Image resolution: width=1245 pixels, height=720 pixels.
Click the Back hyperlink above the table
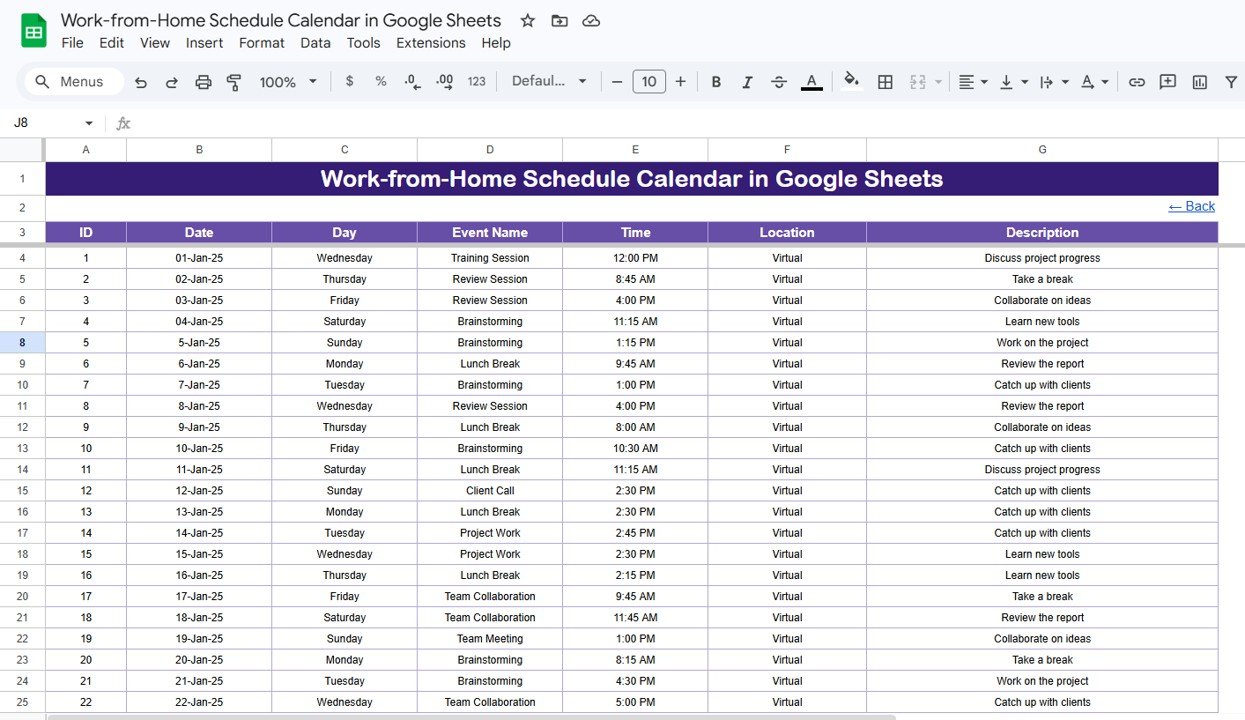click(1190, 206)
